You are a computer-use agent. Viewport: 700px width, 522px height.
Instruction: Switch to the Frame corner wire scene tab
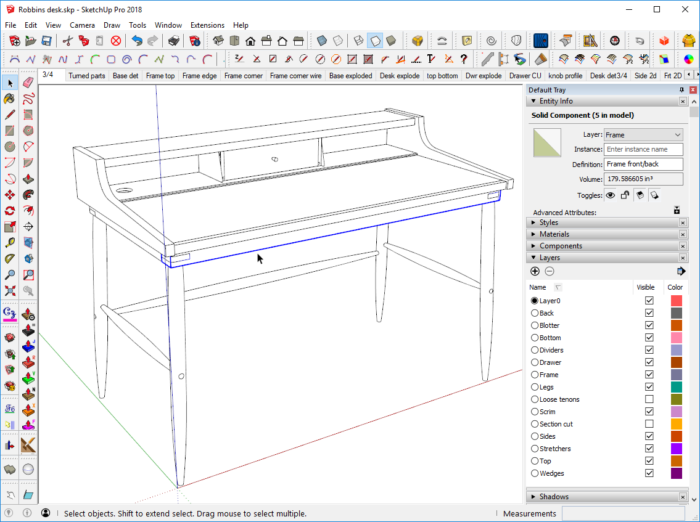296,76
